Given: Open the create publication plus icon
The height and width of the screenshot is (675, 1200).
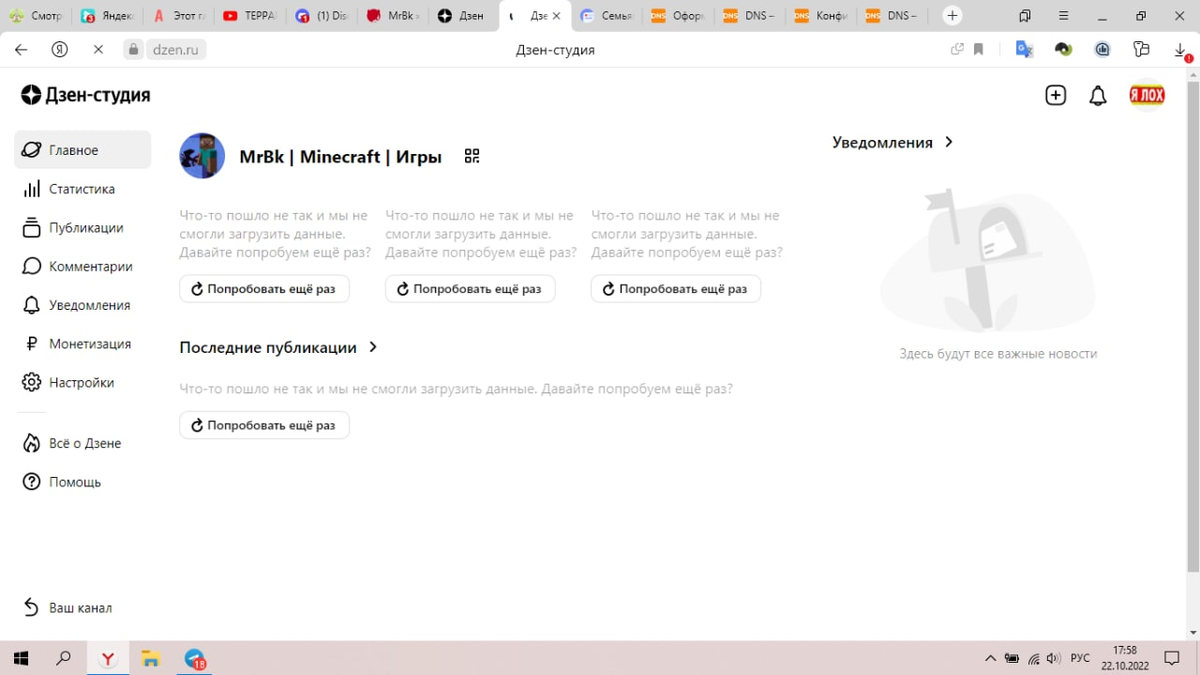Looking at the screenshot, I should pos(1055,95).
